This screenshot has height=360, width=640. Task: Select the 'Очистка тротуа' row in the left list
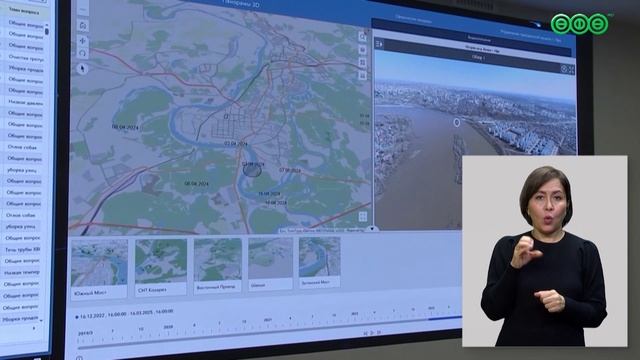click(x=26, y=58)
